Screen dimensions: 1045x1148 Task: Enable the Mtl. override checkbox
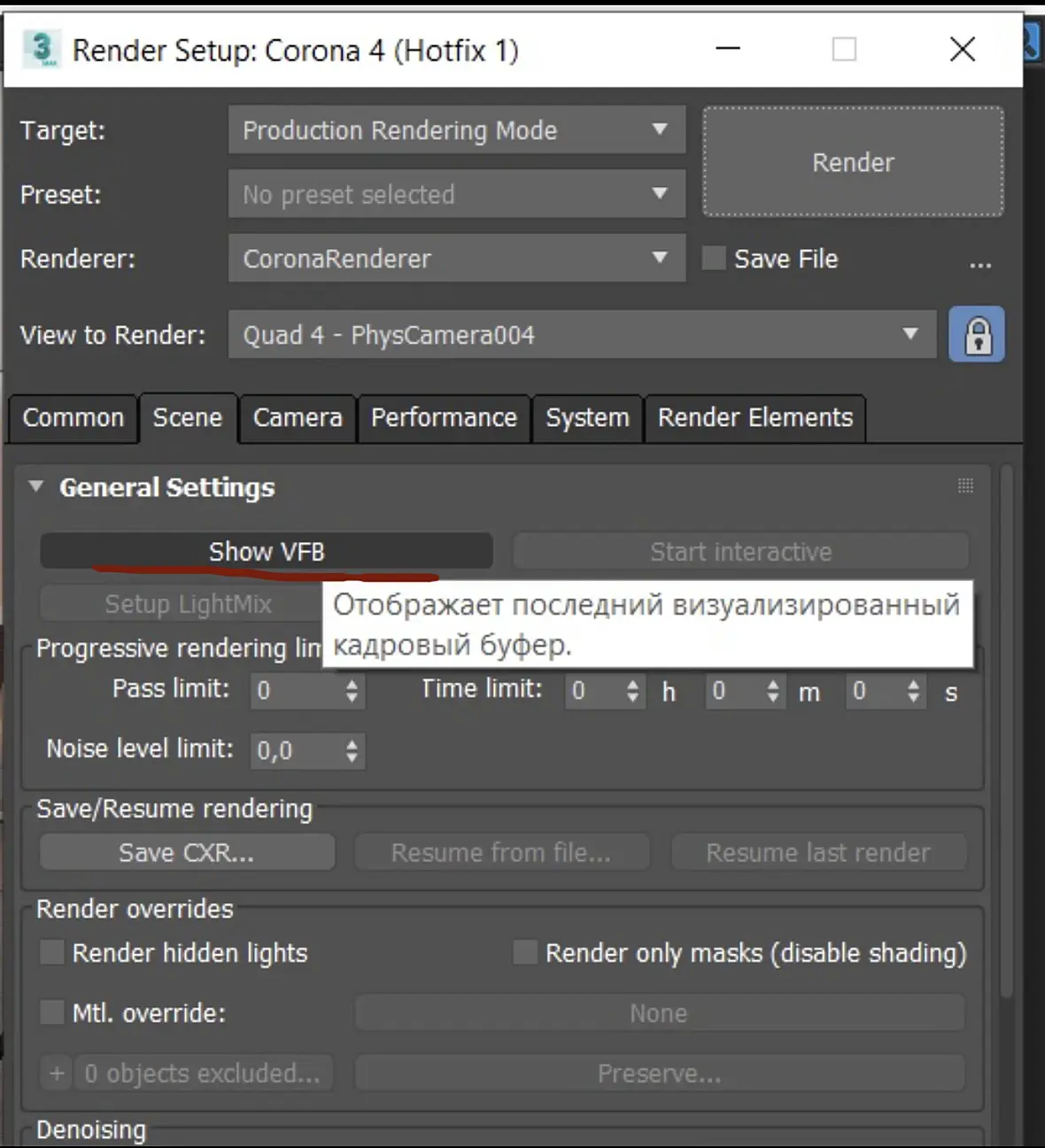coord(52,1012)
